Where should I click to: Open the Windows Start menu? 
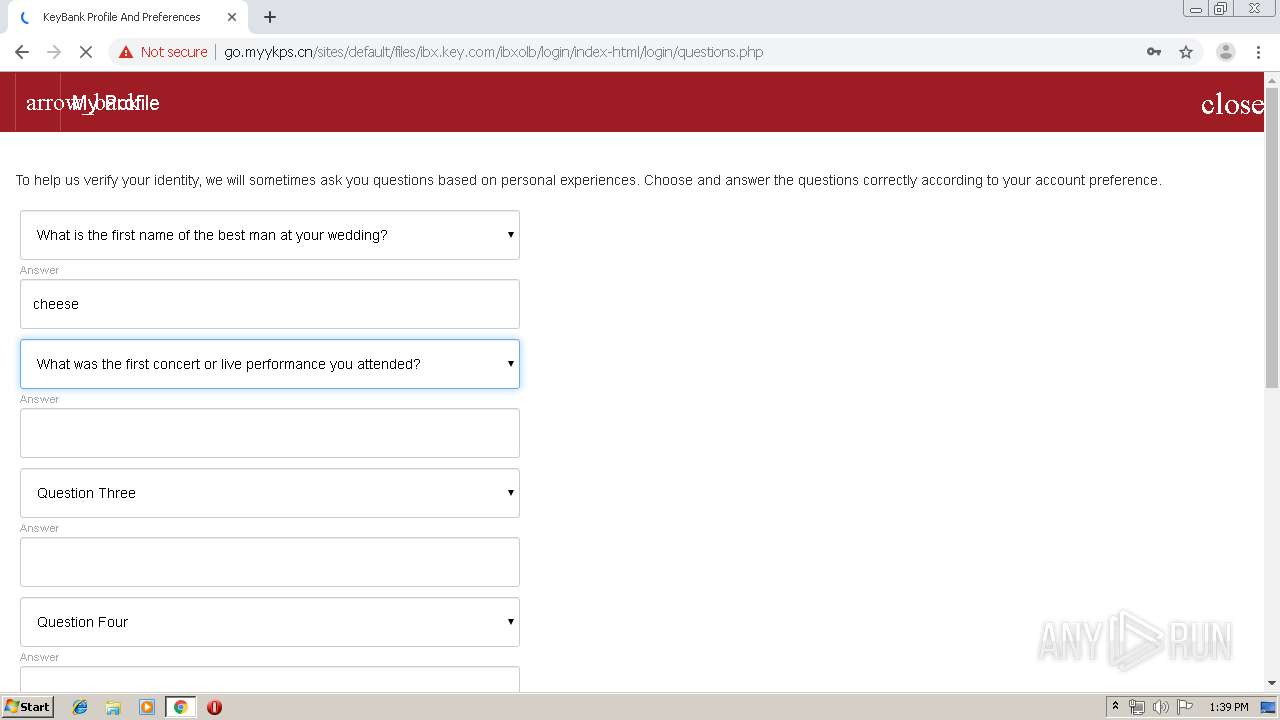27,706
